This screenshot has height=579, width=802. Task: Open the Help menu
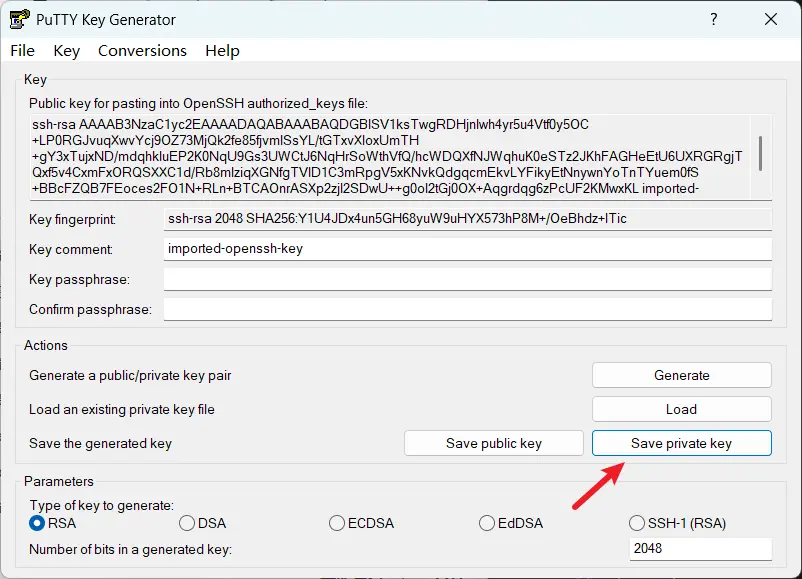click(x=222, y=51)
